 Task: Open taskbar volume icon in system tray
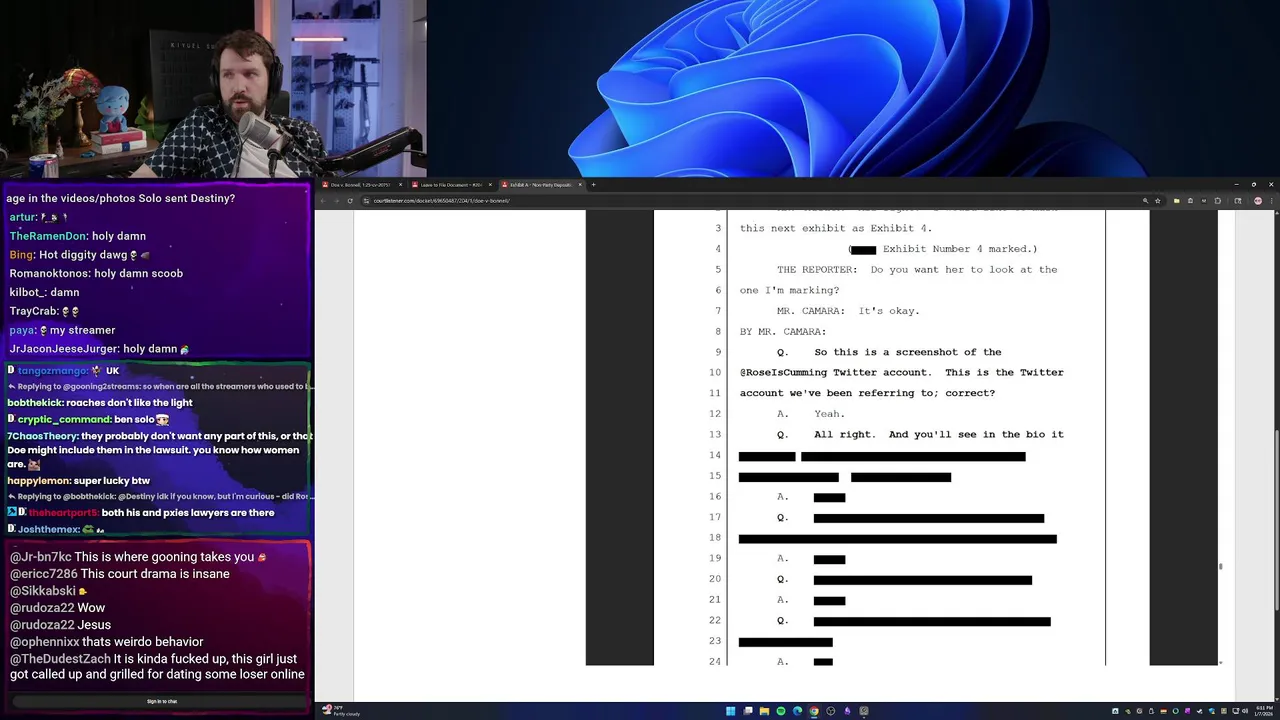[1244, 711]
